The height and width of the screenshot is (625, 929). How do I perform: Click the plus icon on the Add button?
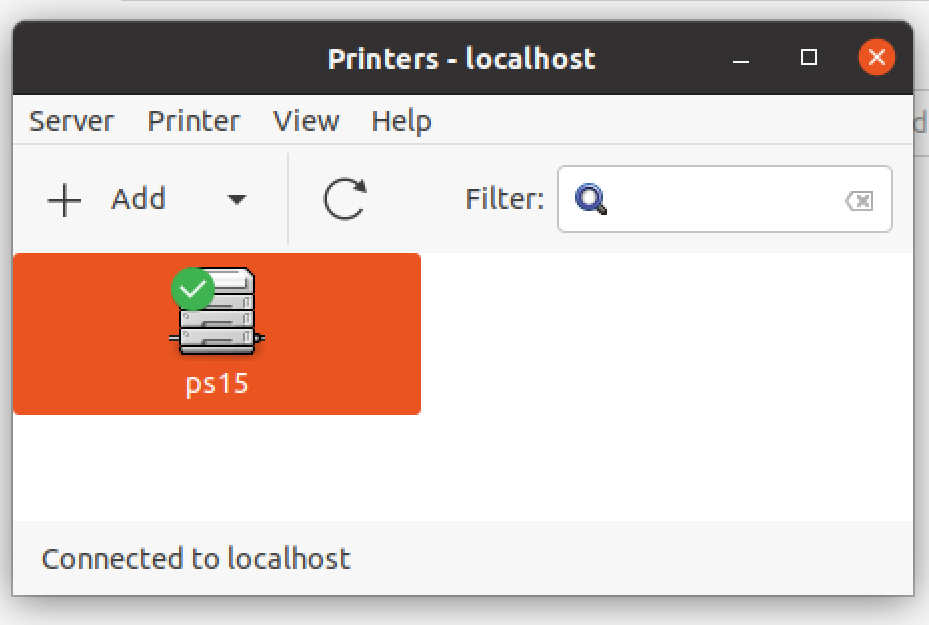65,200
